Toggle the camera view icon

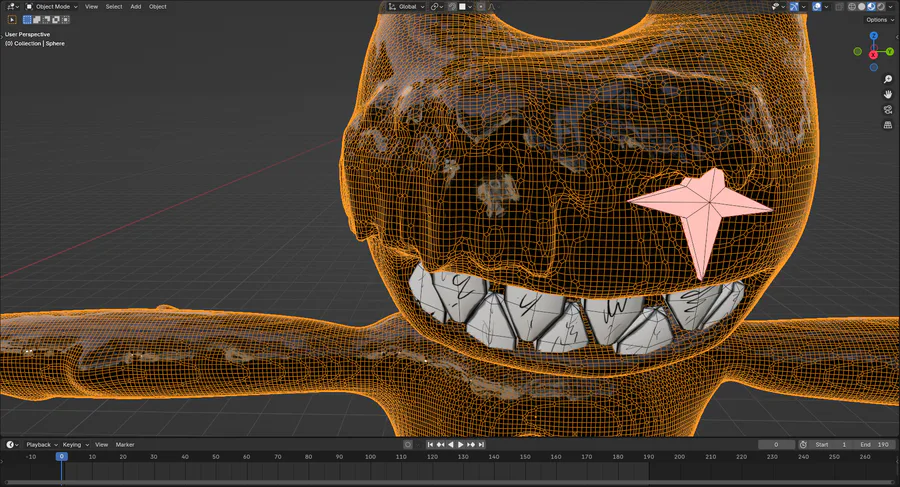(x=888, y=109)
